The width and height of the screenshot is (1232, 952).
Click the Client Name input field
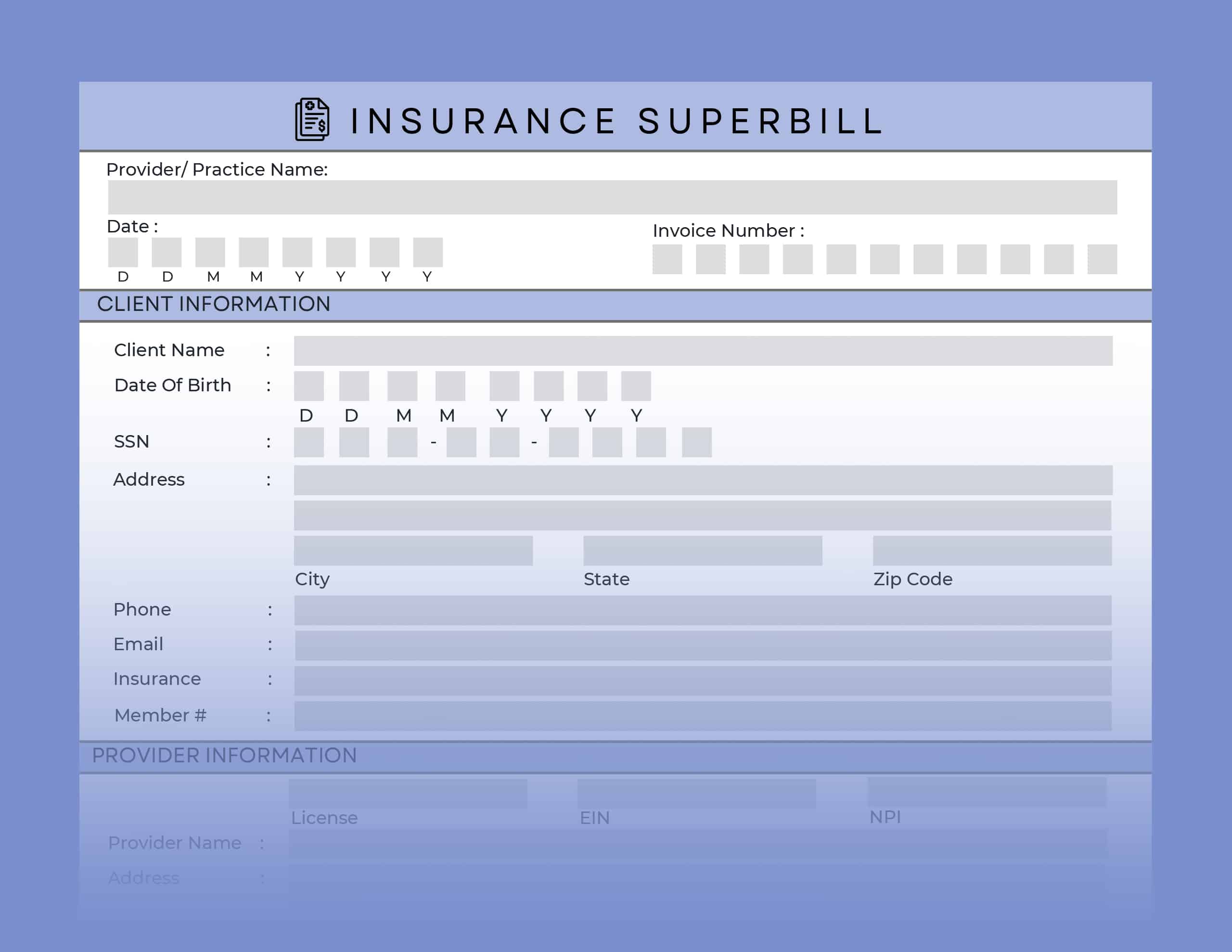[x=703, y=350]
